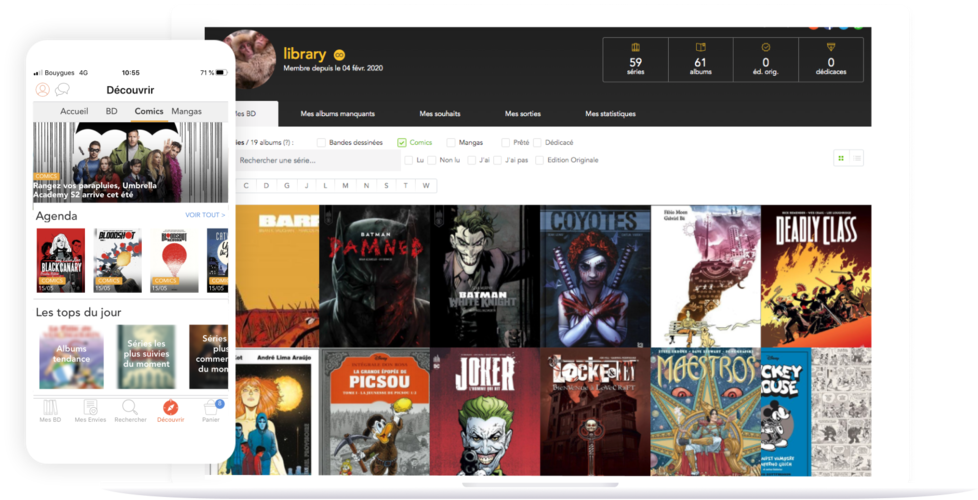Select the Comics tab on the phone
The width and height of the screenshot is (978, 500).
coord(149,111)
